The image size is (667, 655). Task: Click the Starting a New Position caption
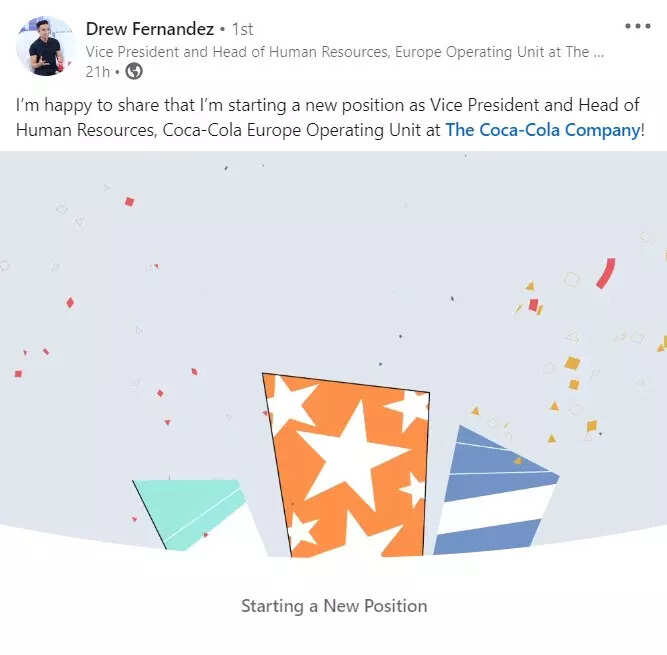coord(334,606)
